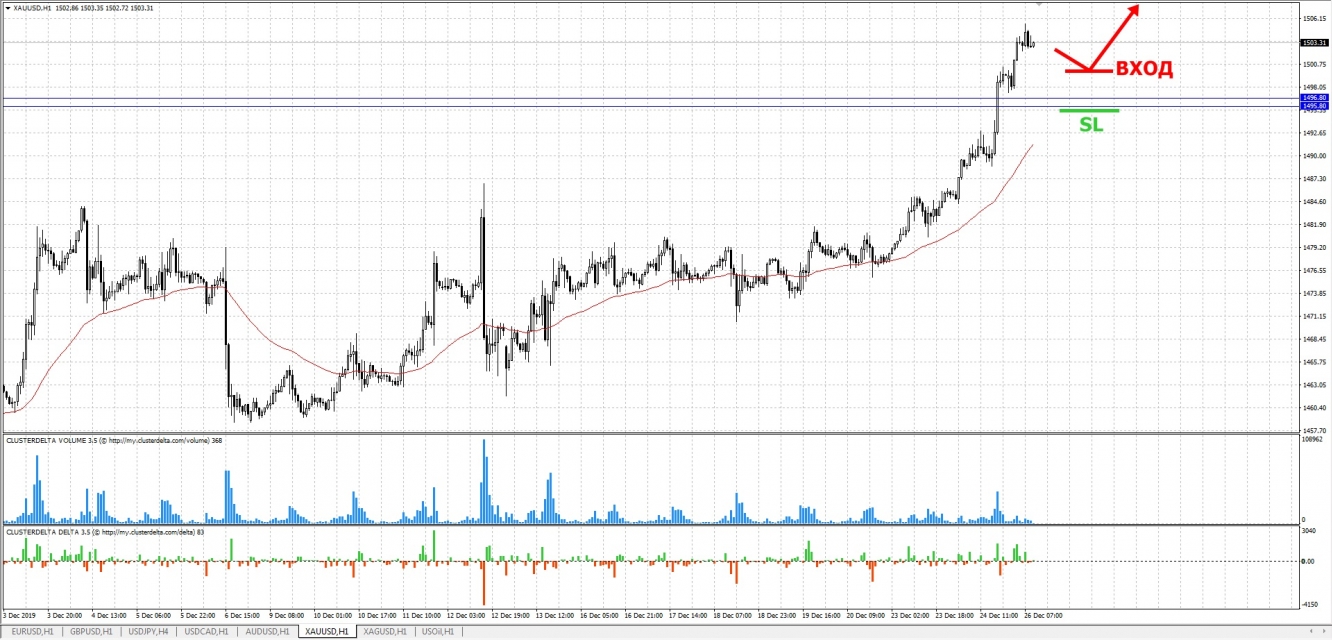This screenshot has height=640, width=1332.
Task: Open the AUDUSD,H1 chart tab
Action: coord(268,632)
